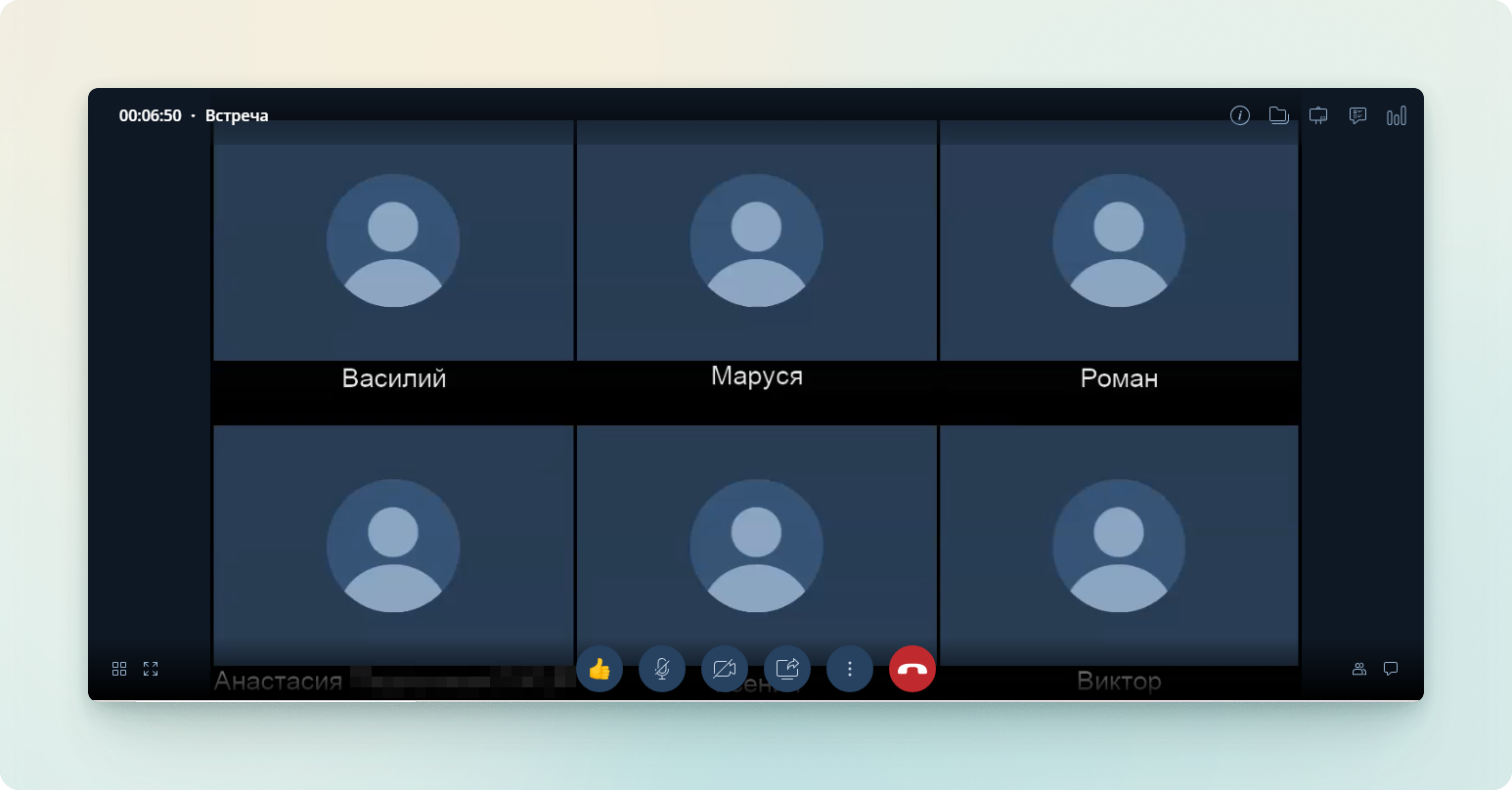Switch the tile grid layout view
This screenshot has width=1512, height=790.
(x=119, y=669)
